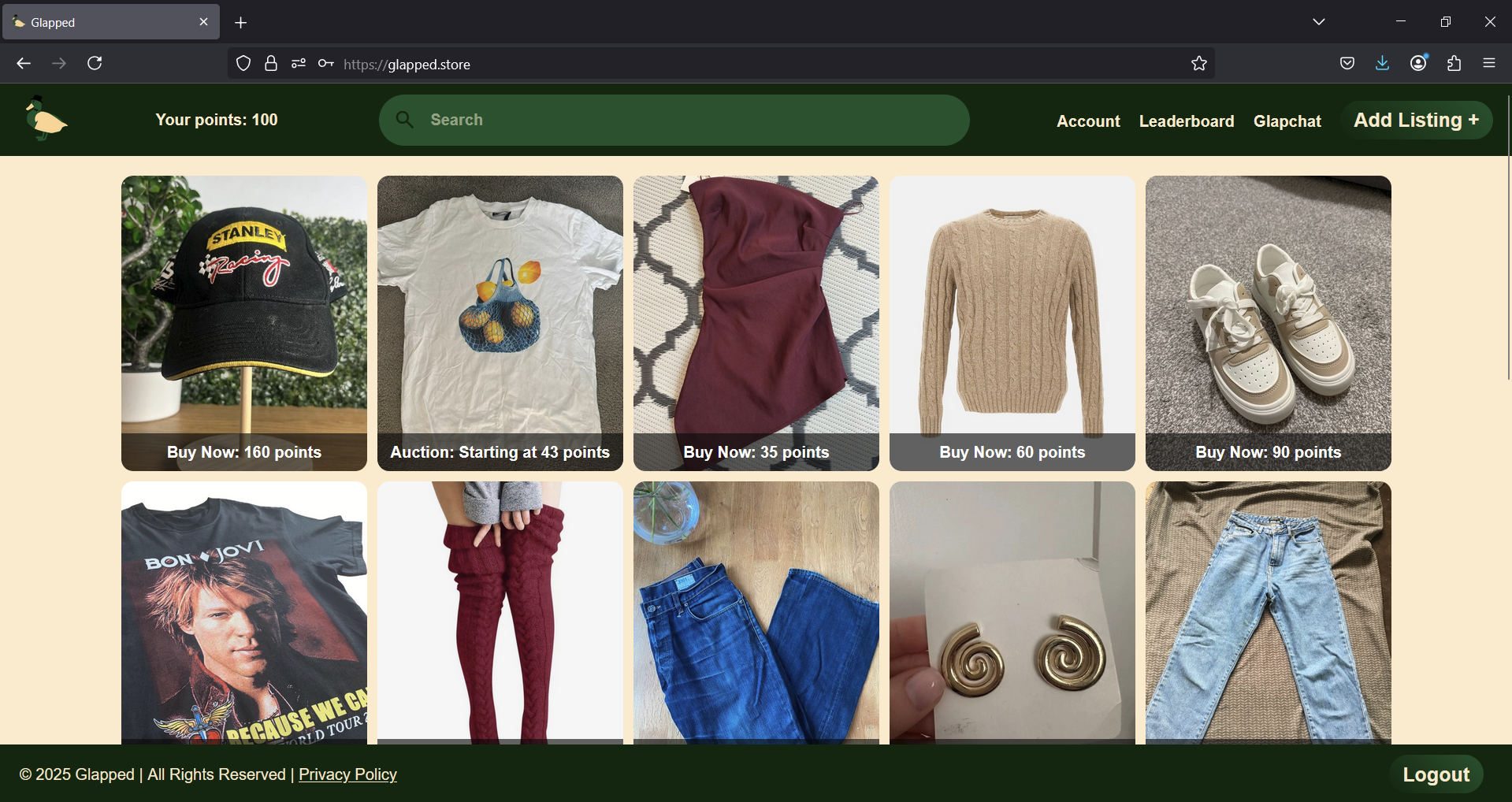The height and width of the screenshot is (802, 1512).
Task: Open the tracking protection shield icon
Action: tap(243, 64)
